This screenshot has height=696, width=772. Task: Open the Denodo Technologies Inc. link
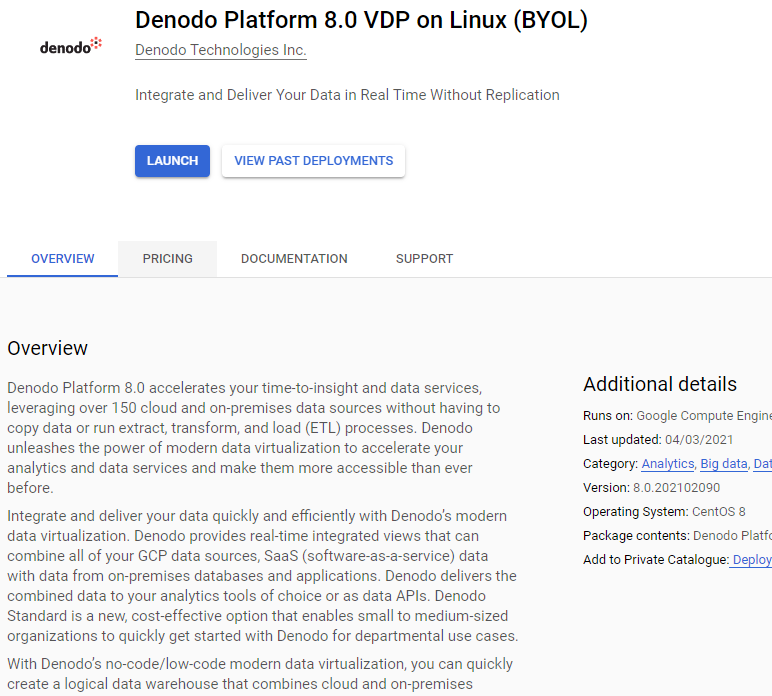(x=221, y=50)
